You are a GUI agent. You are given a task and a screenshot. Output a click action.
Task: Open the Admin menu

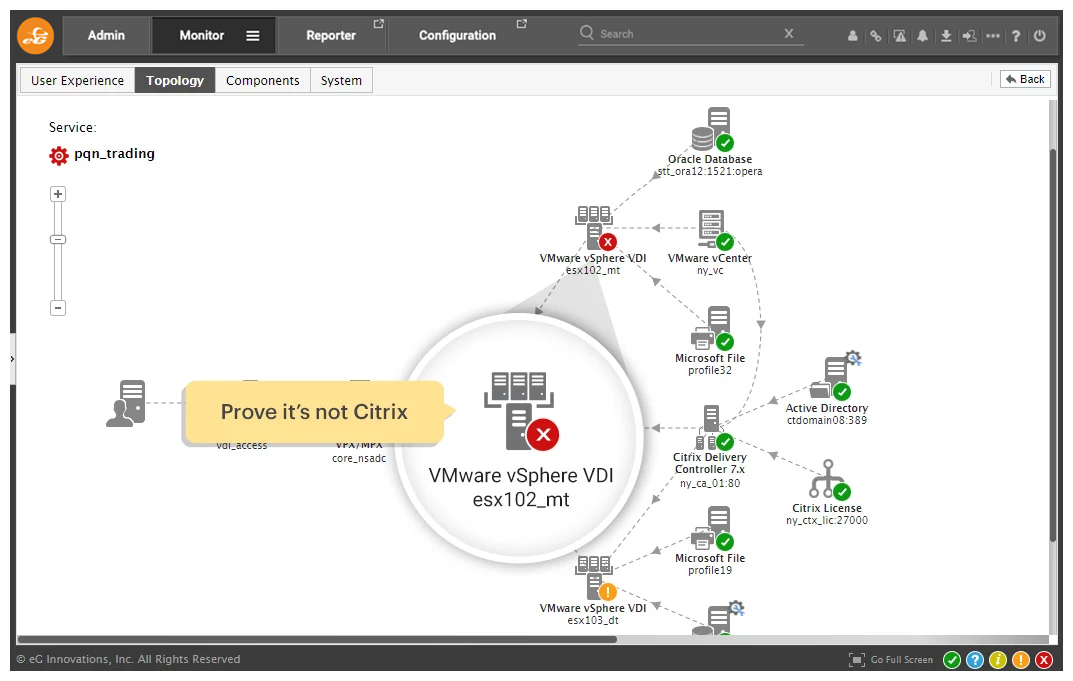tap(106, 36)
